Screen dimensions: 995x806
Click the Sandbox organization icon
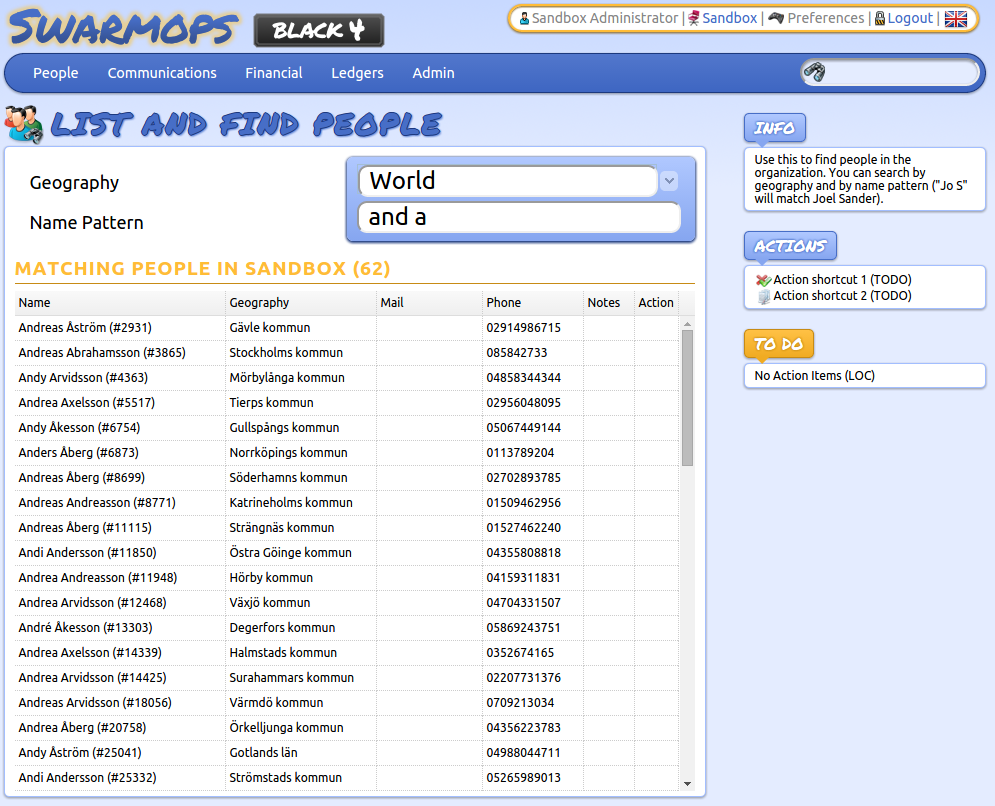point(694,18)
